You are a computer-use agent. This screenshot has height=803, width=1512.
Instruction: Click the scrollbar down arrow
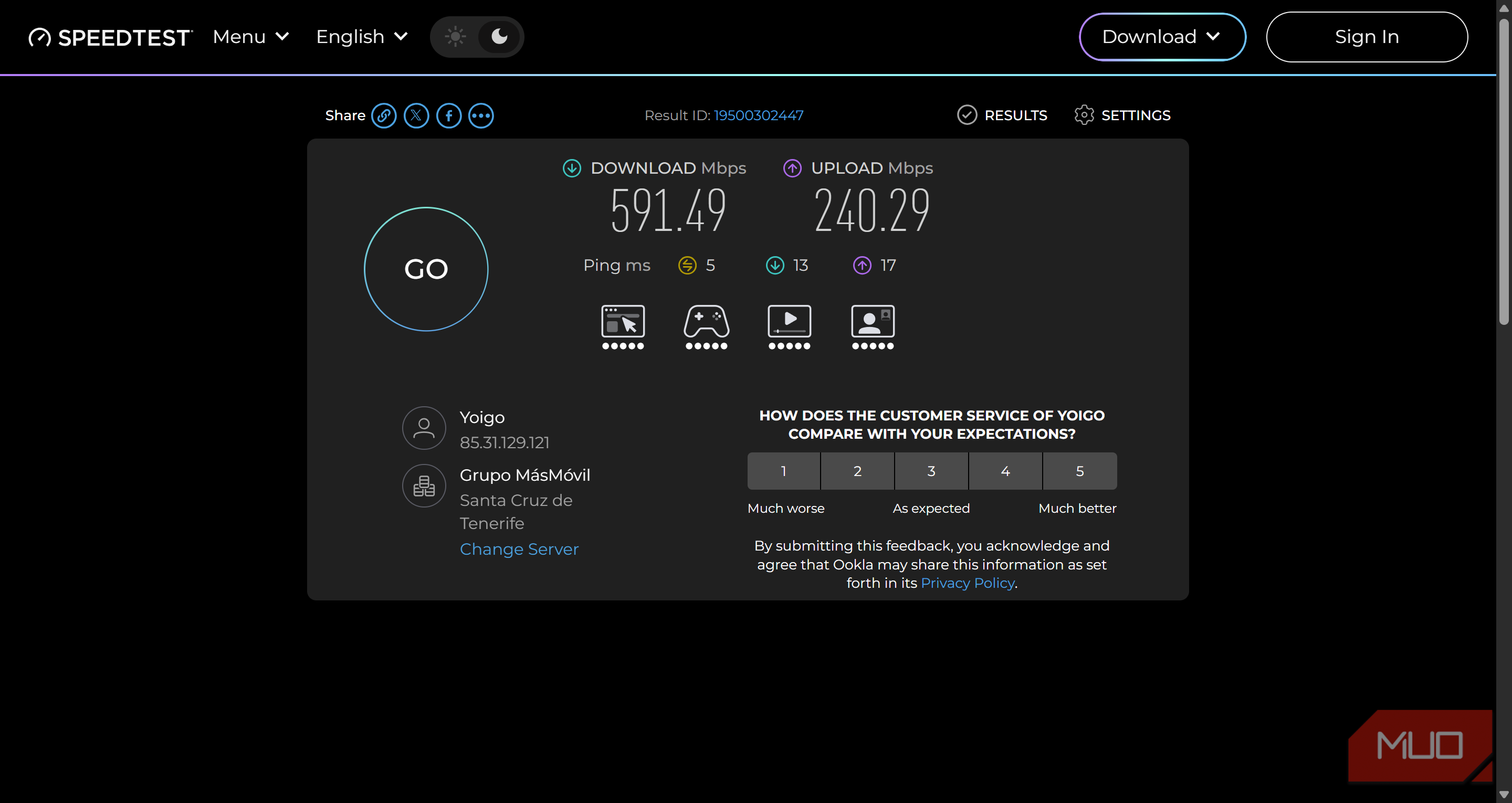pyautogui.click(x=1504, y=795)
